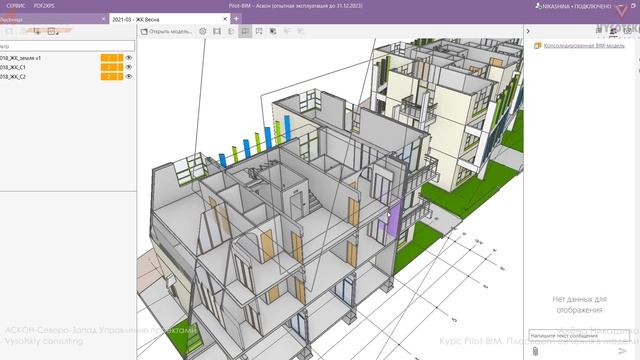Click the last greyed-out toolbar icon
The image size is (640, 360).
click(301, 31)
